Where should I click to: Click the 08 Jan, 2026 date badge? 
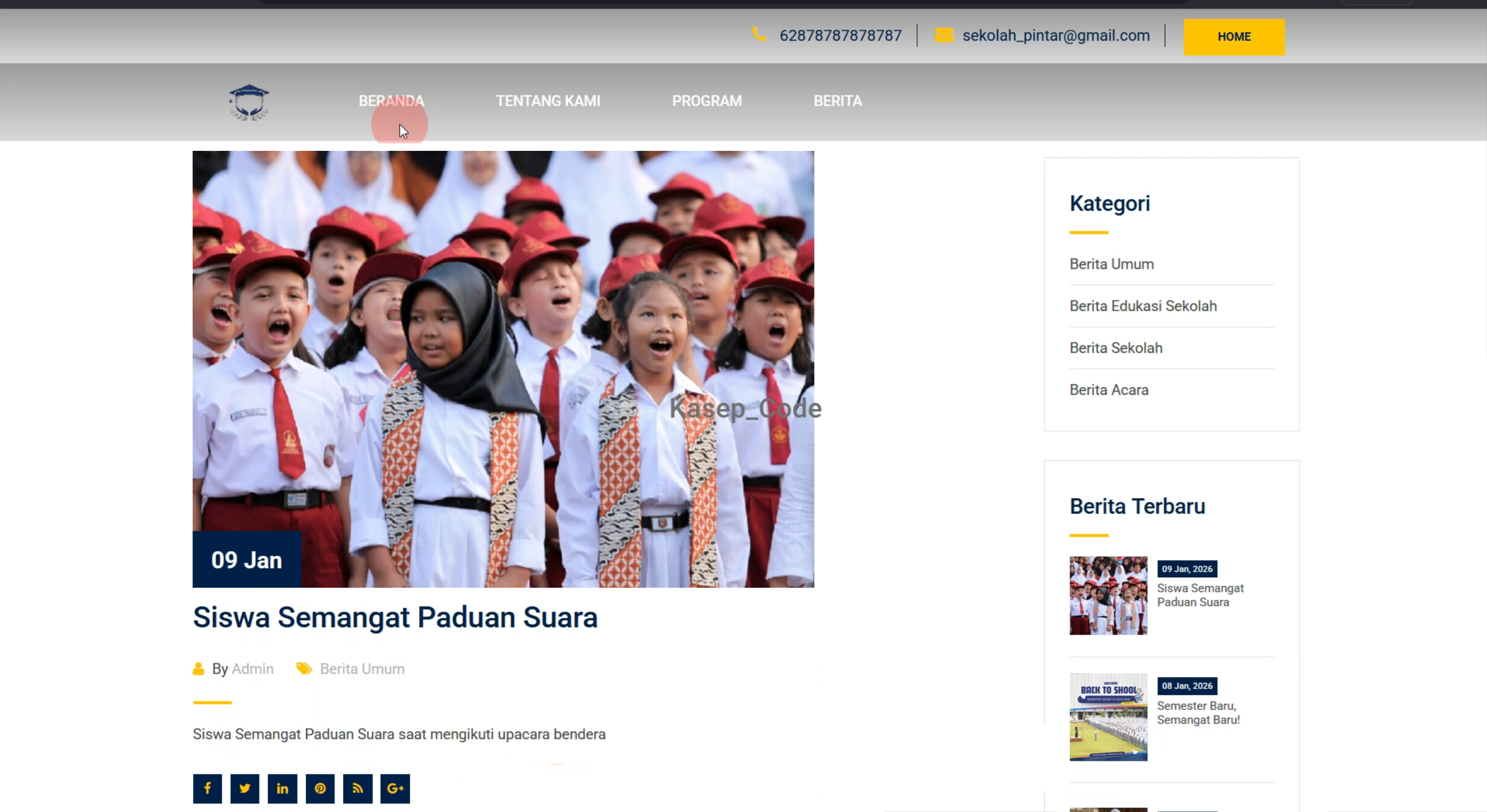(1187, 686)
